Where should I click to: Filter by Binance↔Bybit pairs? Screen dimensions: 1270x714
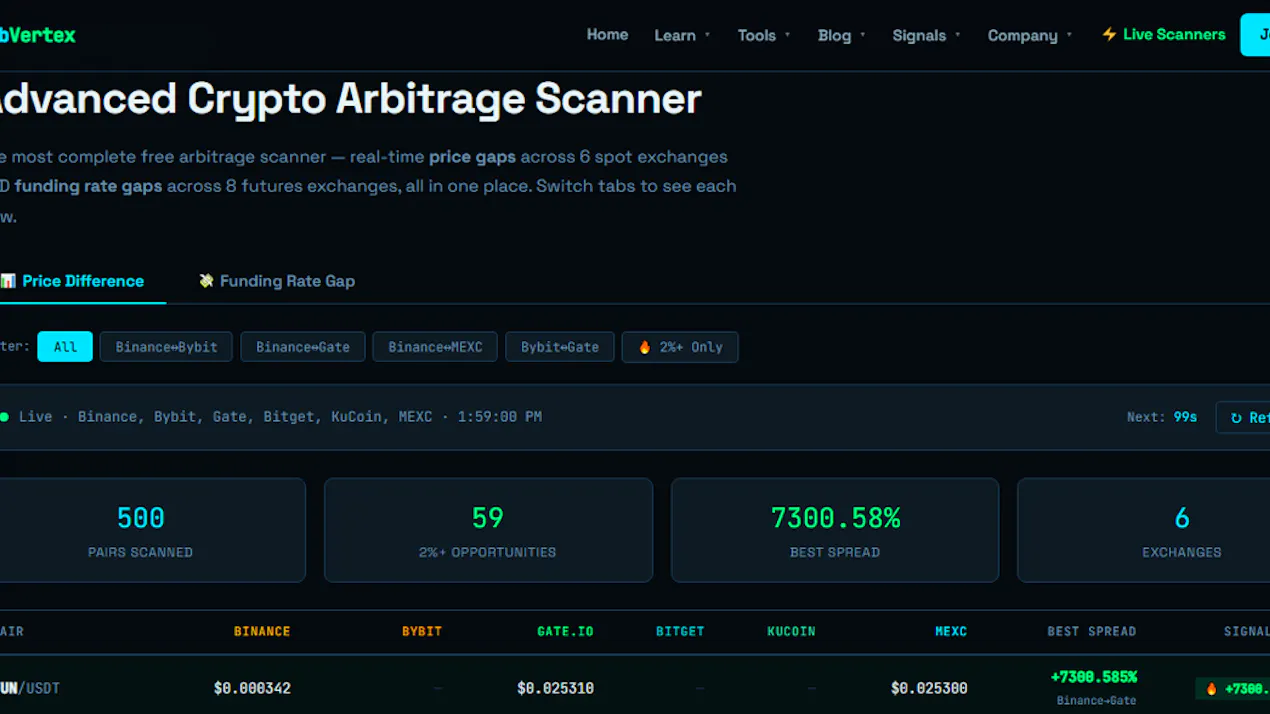tap(166, 347)
